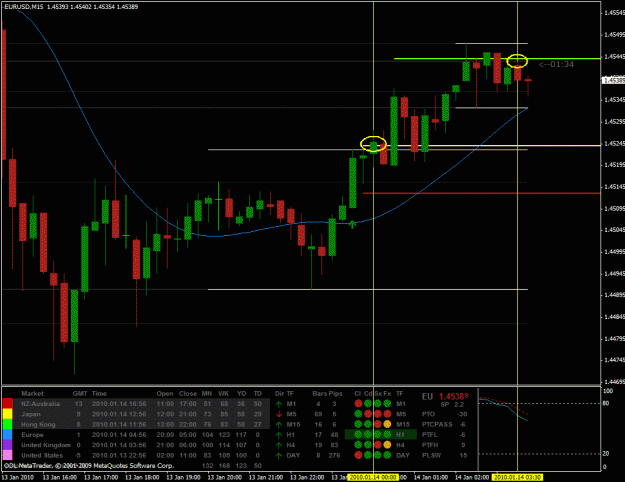This screenshot has height=482, width=625.
Task: Click the green Hong Kong session color swatch
Action: (8, 424)
